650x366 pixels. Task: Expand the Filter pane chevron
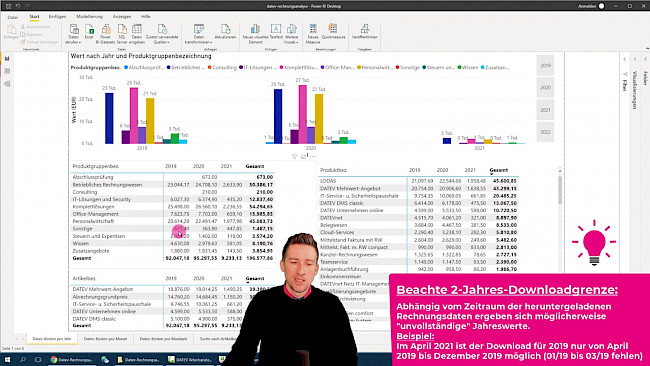pos(625,59)
